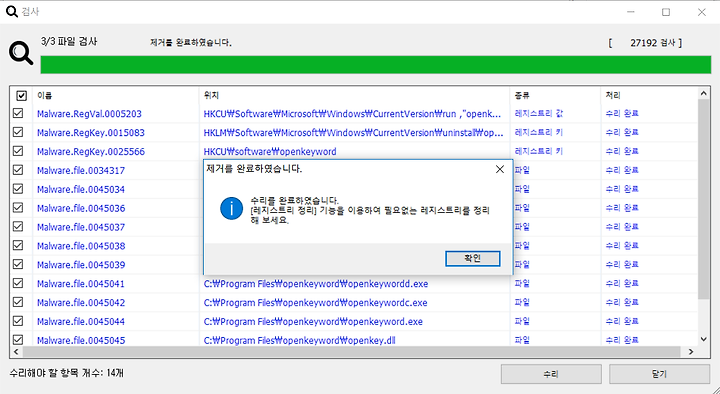The height and width of the screenshot is (394, 720).
Task: Click the openkeywordc.exe file path
Action: pos(315,303)
